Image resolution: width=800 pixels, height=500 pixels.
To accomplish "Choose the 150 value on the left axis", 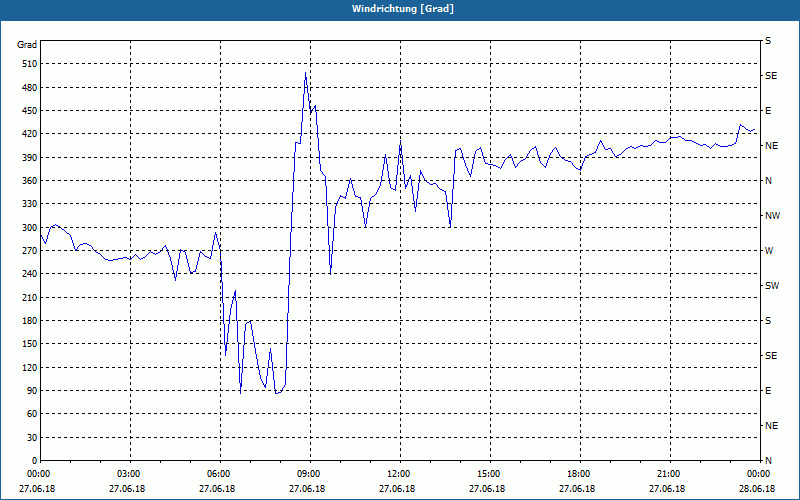I will coord(29,344).
